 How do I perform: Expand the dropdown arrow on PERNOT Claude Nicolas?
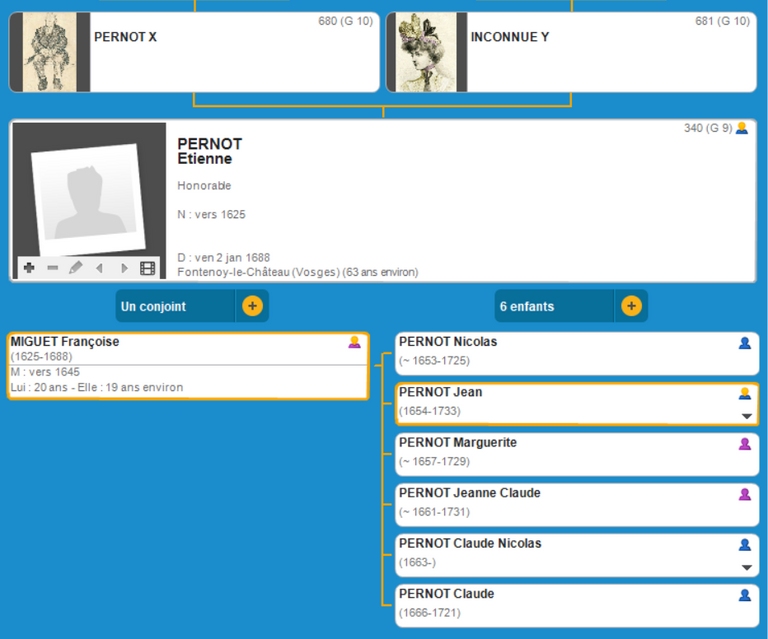[x=745, y=567]
